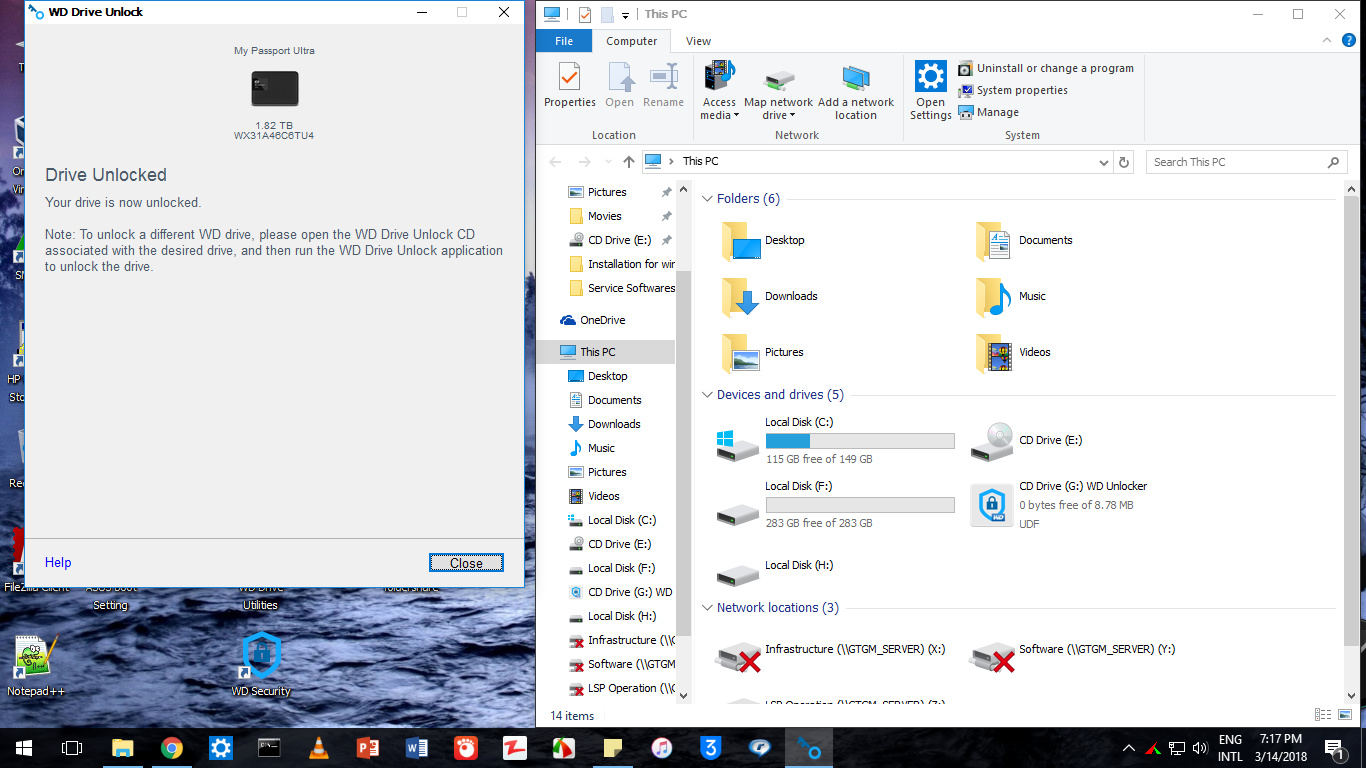Image resolution: width=1366 pixels, height=768 pixels.
Task: Open Movies in the navigation pane
Action: (x=606, y=216)
